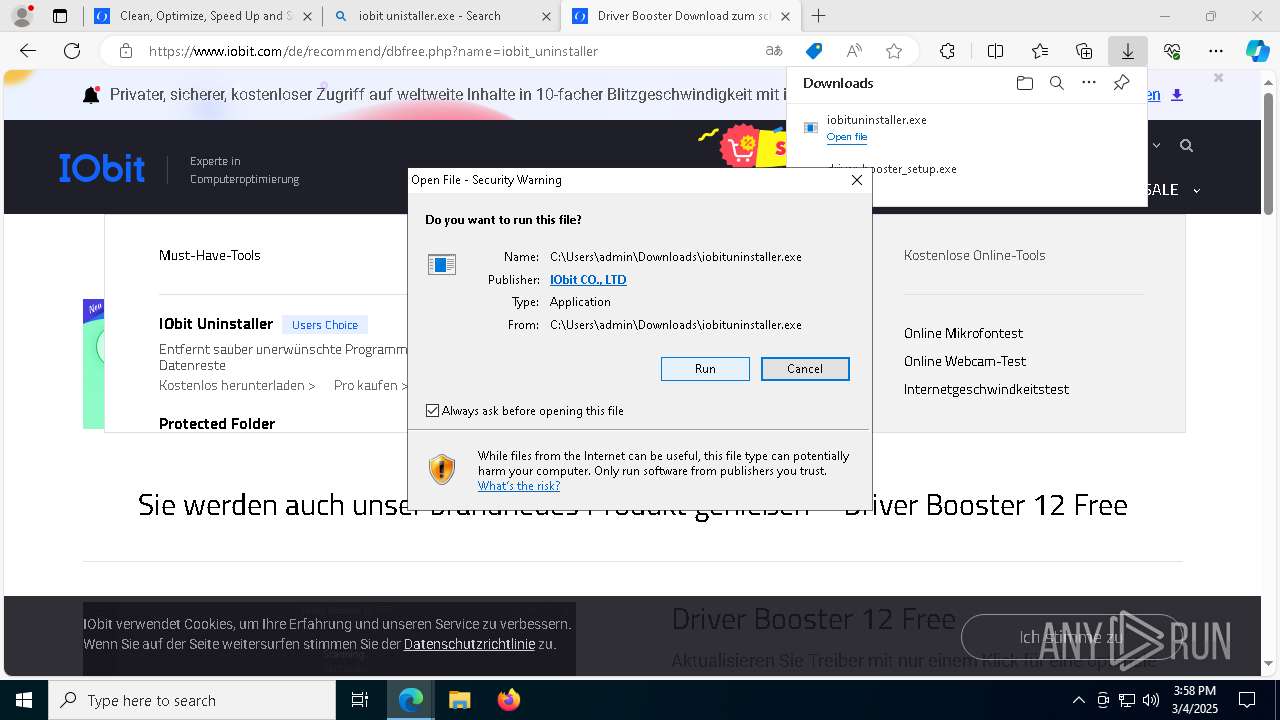Click the taskbar search box
The image size is (1280, 720).
pos(192,700)
